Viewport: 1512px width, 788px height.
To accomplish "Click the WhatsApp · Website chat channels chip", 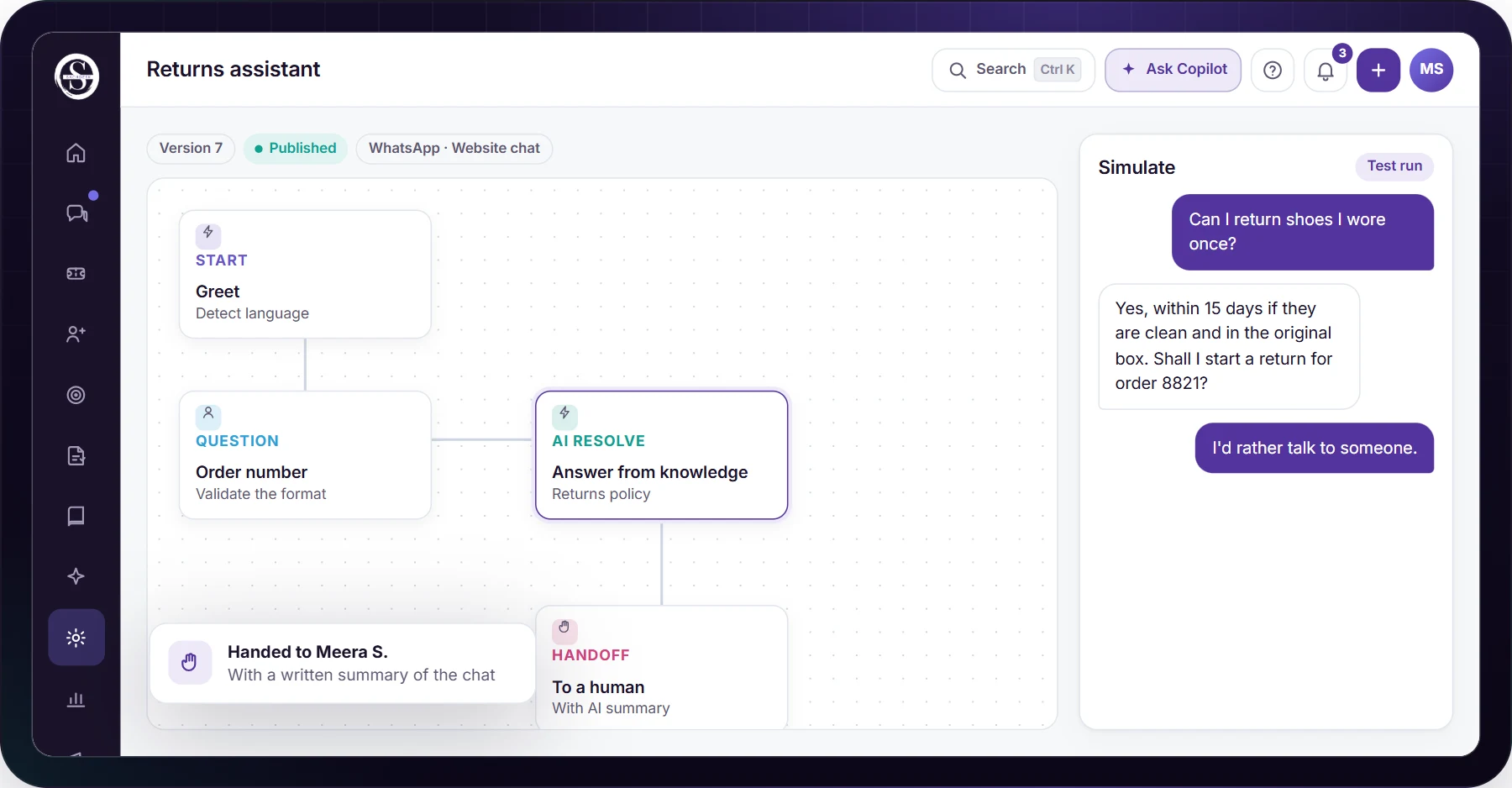I will coord(454,149).
